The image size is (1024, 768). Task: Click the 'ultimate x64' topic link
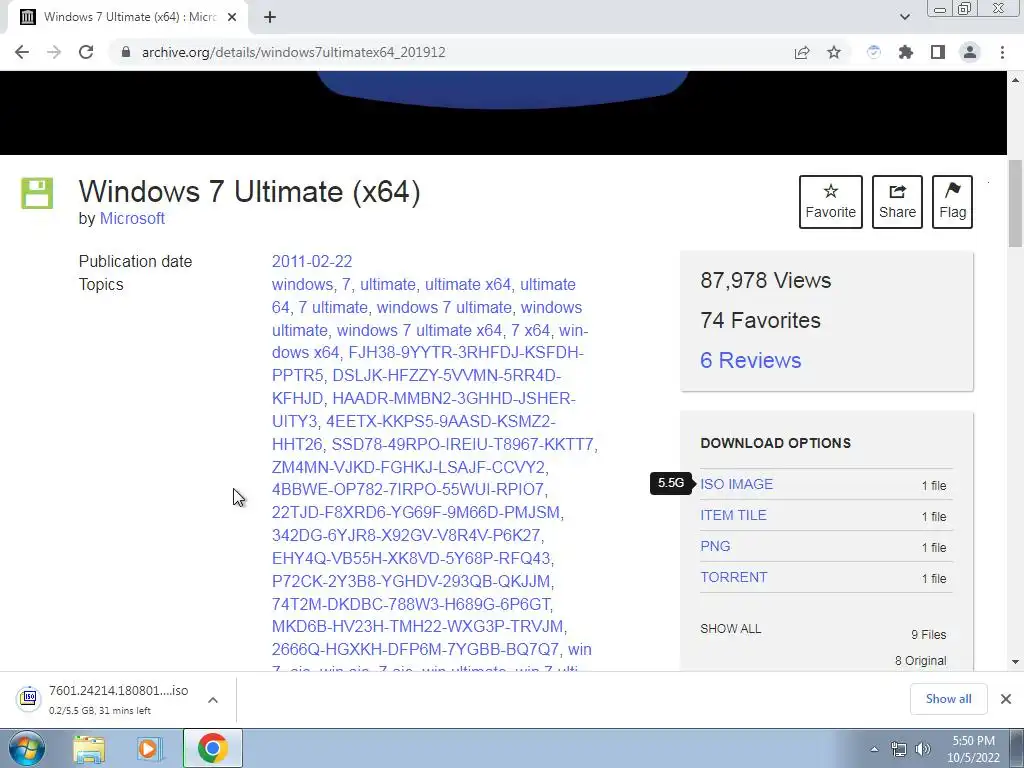point(468,285)
